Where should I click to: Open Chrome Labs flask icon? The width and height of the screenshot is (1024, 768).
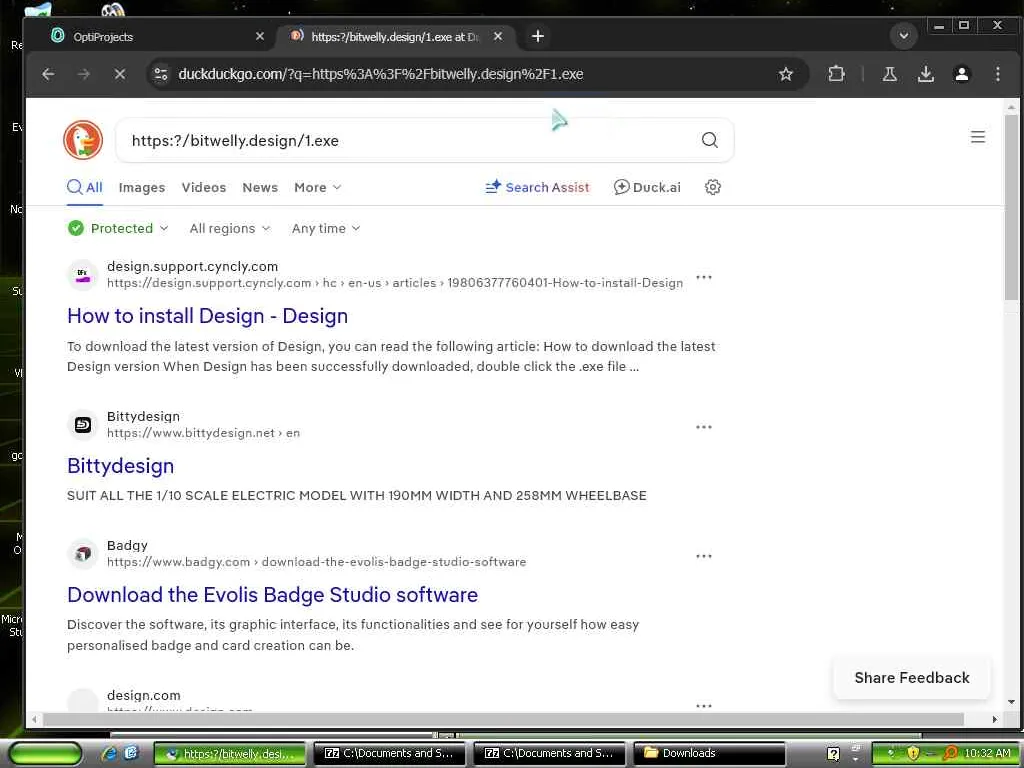pyautogui.click(x=889, y=74)
